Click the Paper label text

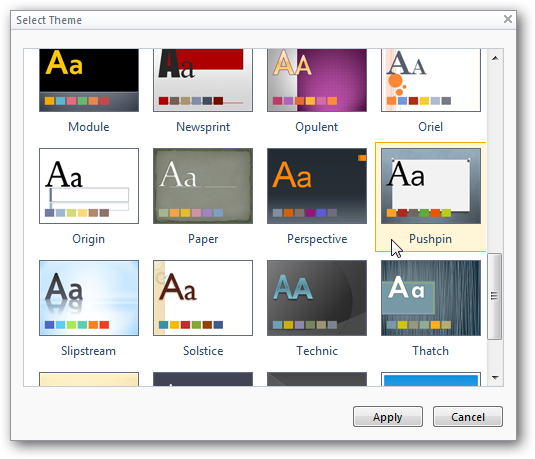(x=203, y=239)
